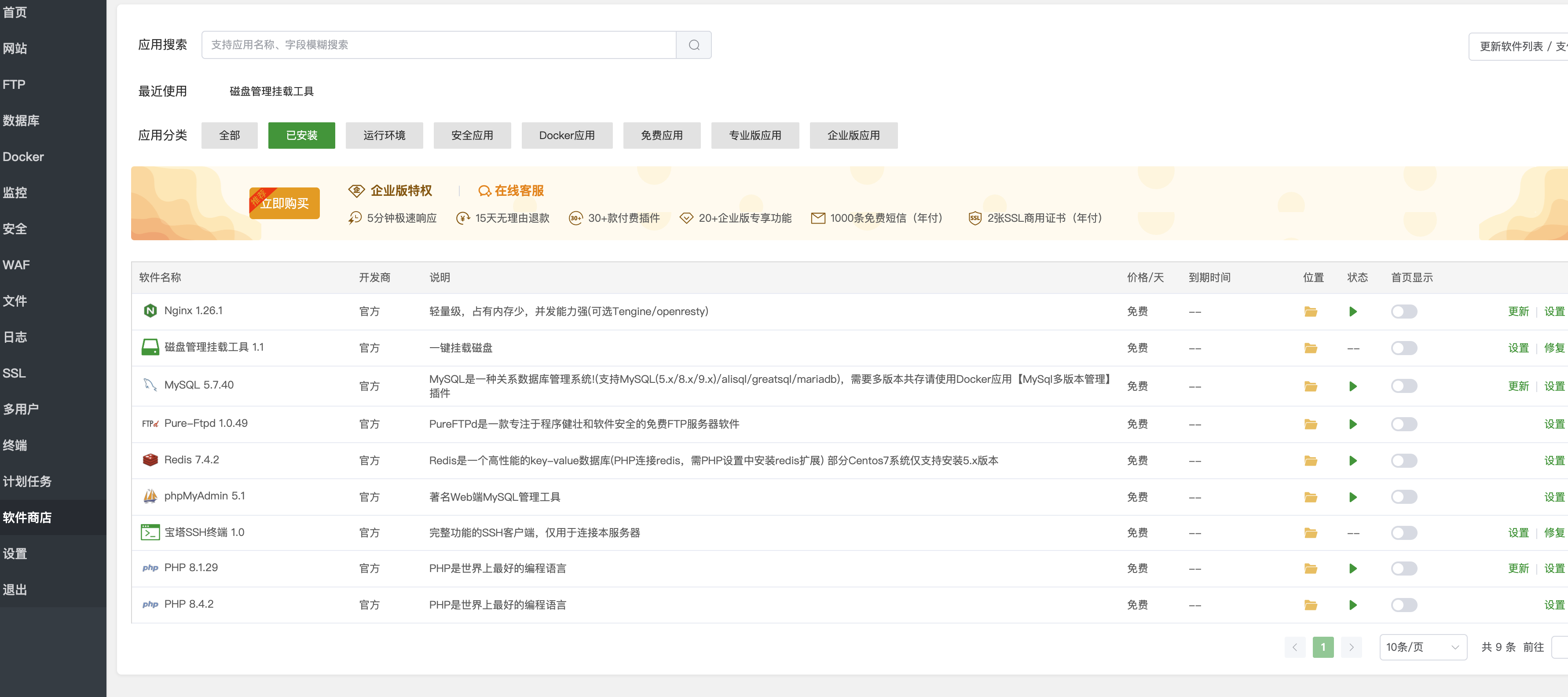The image size is (1568, 697).
Task: Click MySQL running status play icon
Action: coord(1352,386)
